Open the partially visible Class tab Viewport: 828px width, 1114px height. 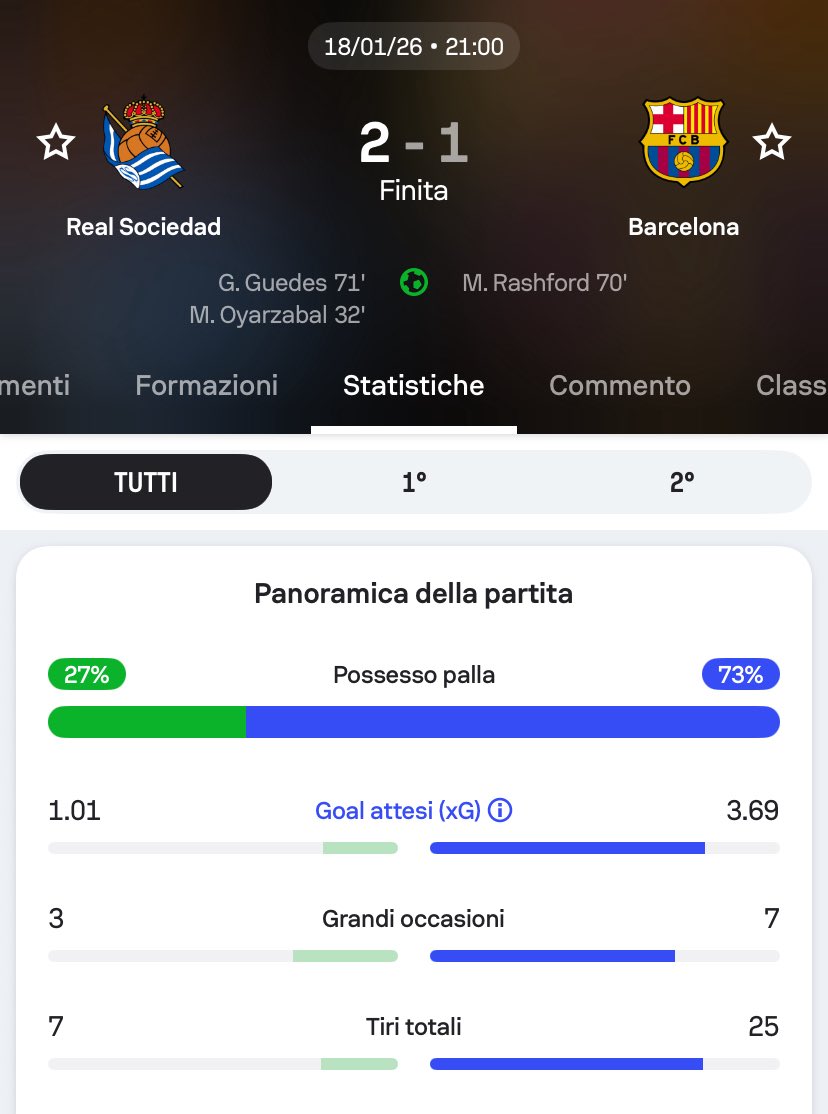click(x=790, y=385)
